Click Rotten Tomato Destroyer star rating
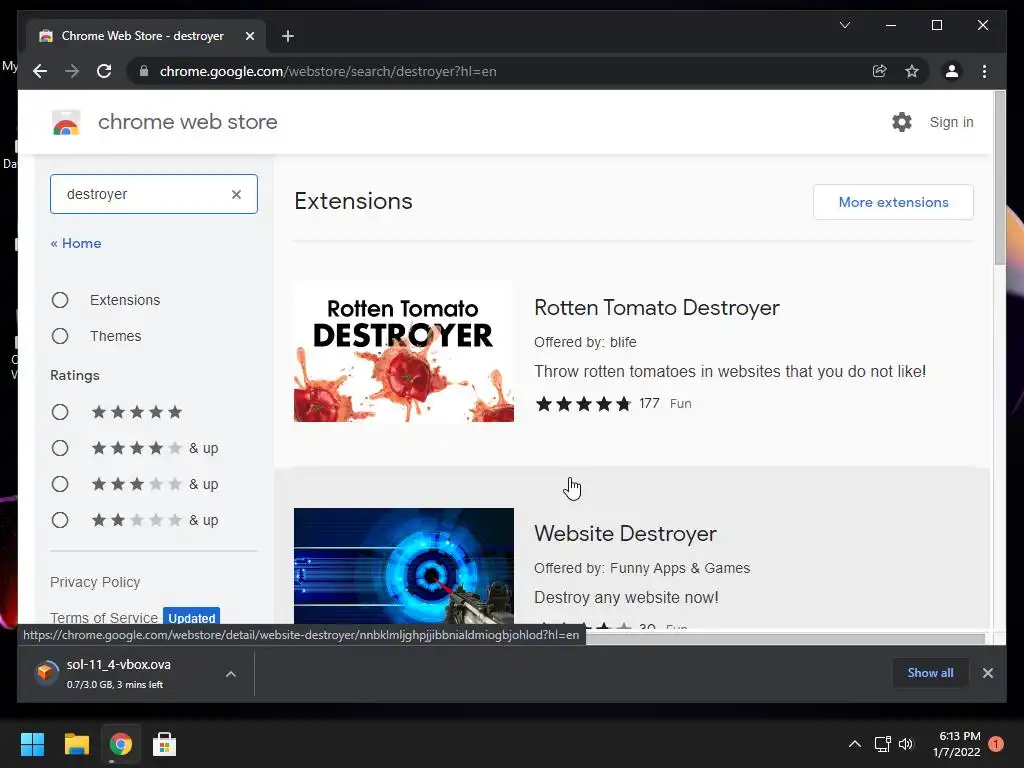1024x768 pixels. (x=583, y=404)
